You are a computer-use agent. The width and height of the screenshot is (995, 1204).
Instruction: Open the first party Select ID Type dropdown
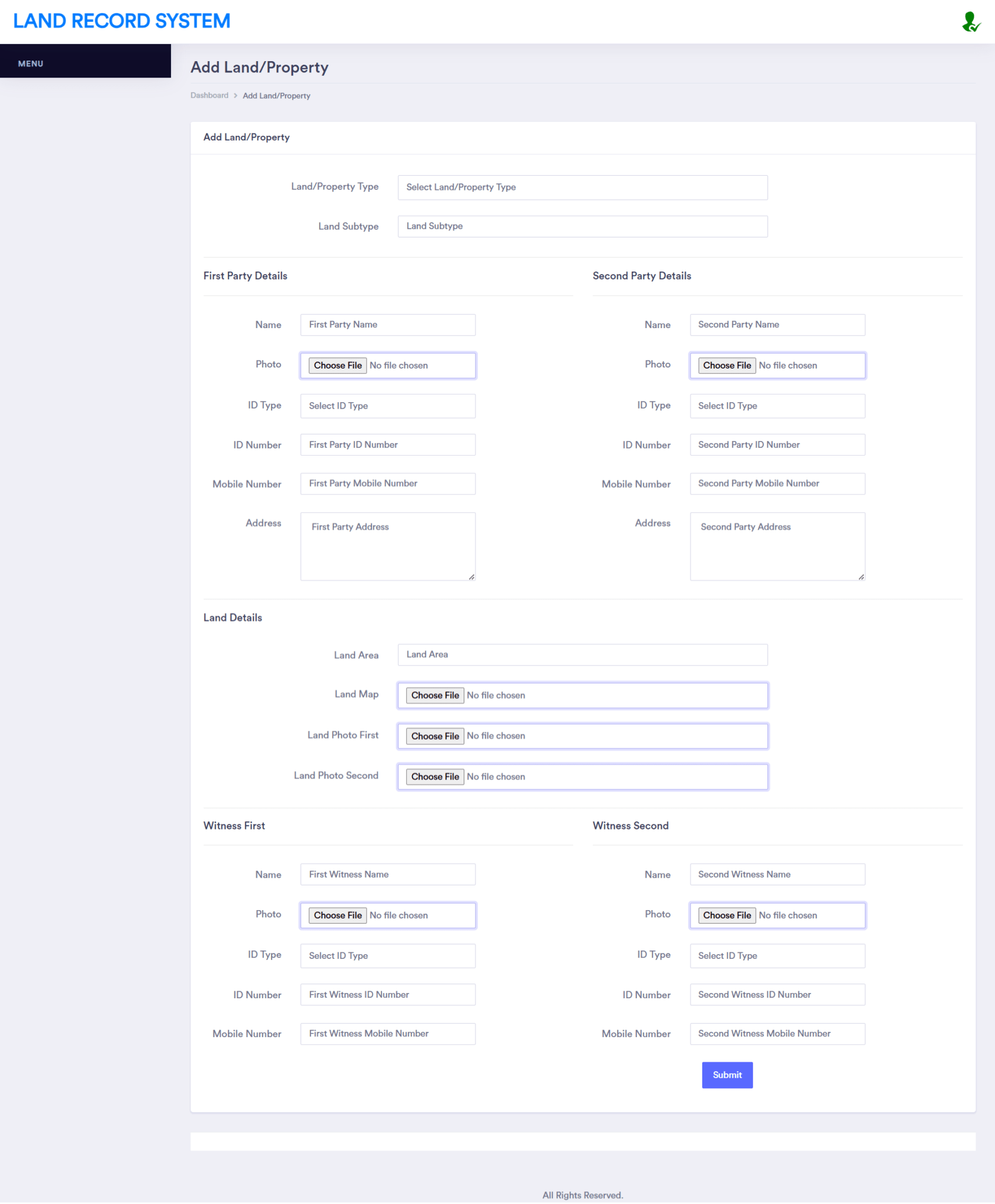click(387, 406)
